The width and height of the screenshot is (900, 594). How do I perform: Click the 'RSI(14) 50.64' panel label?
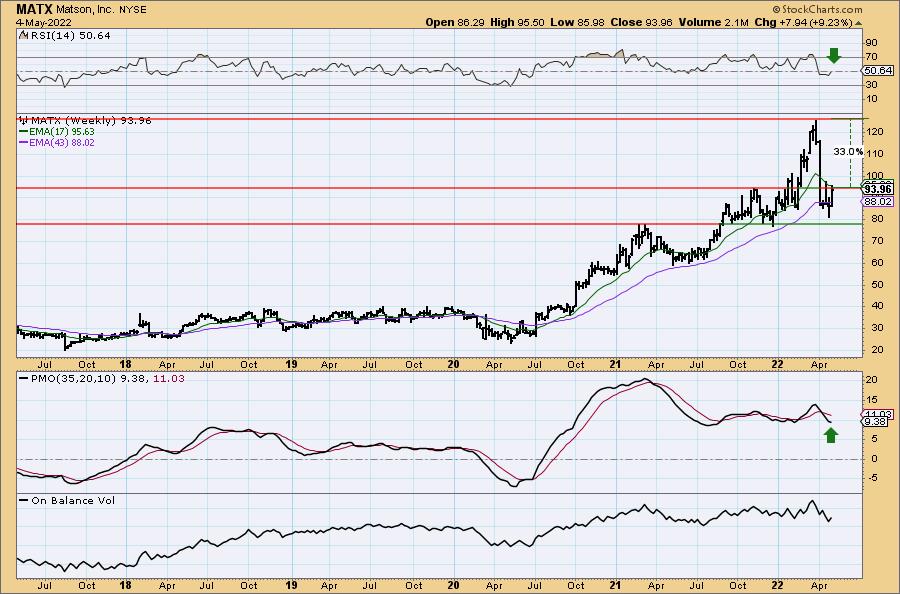[70, 36]
